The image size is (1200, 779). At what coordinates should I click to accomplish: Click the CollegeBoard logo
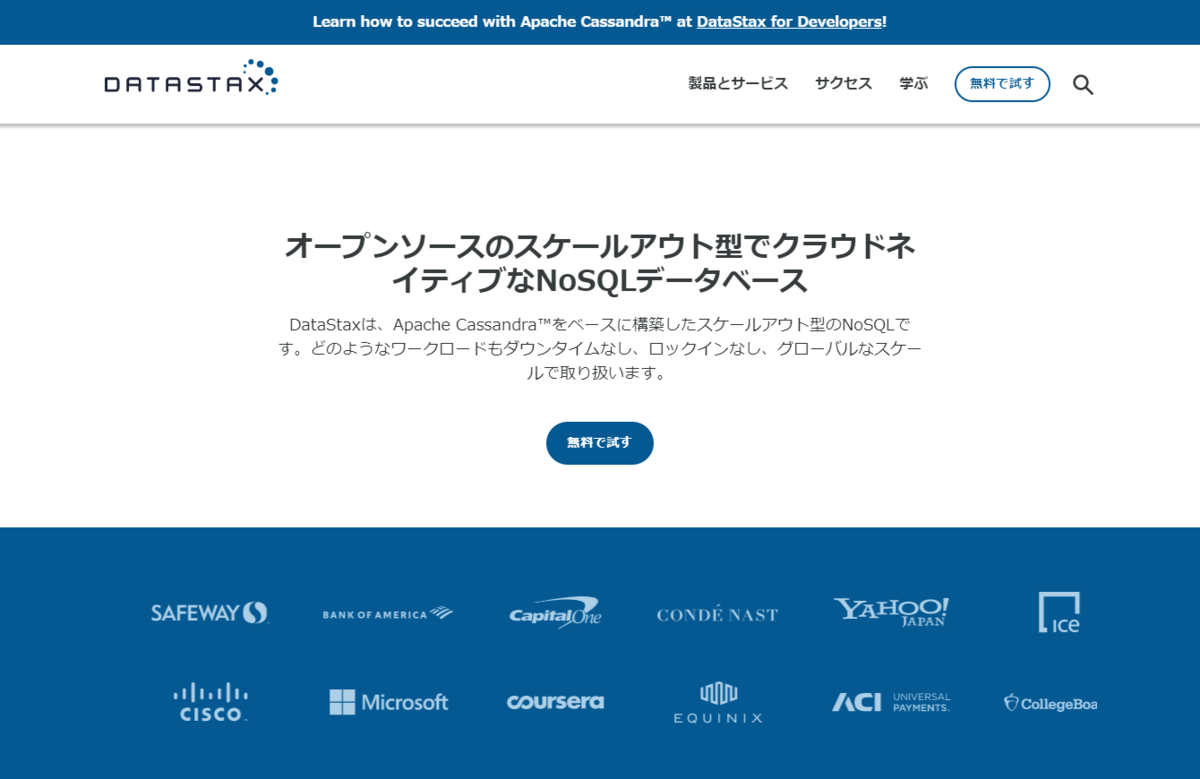coord(1050,703)
